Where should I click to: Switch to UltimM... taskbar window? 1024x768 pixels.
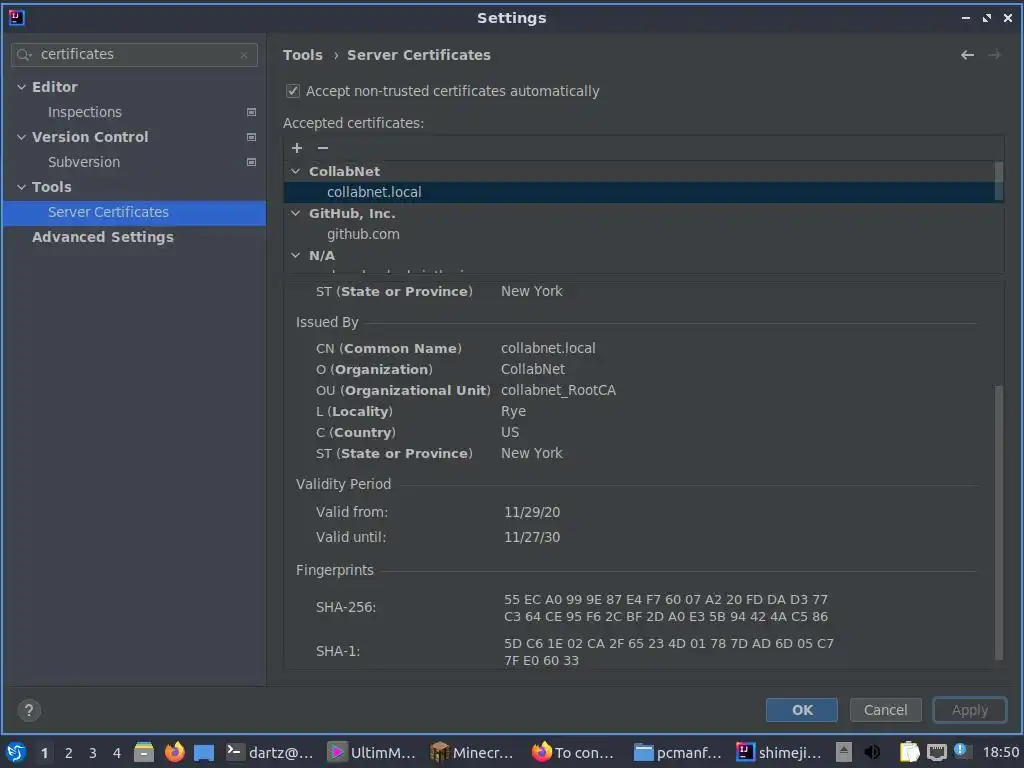371,752
